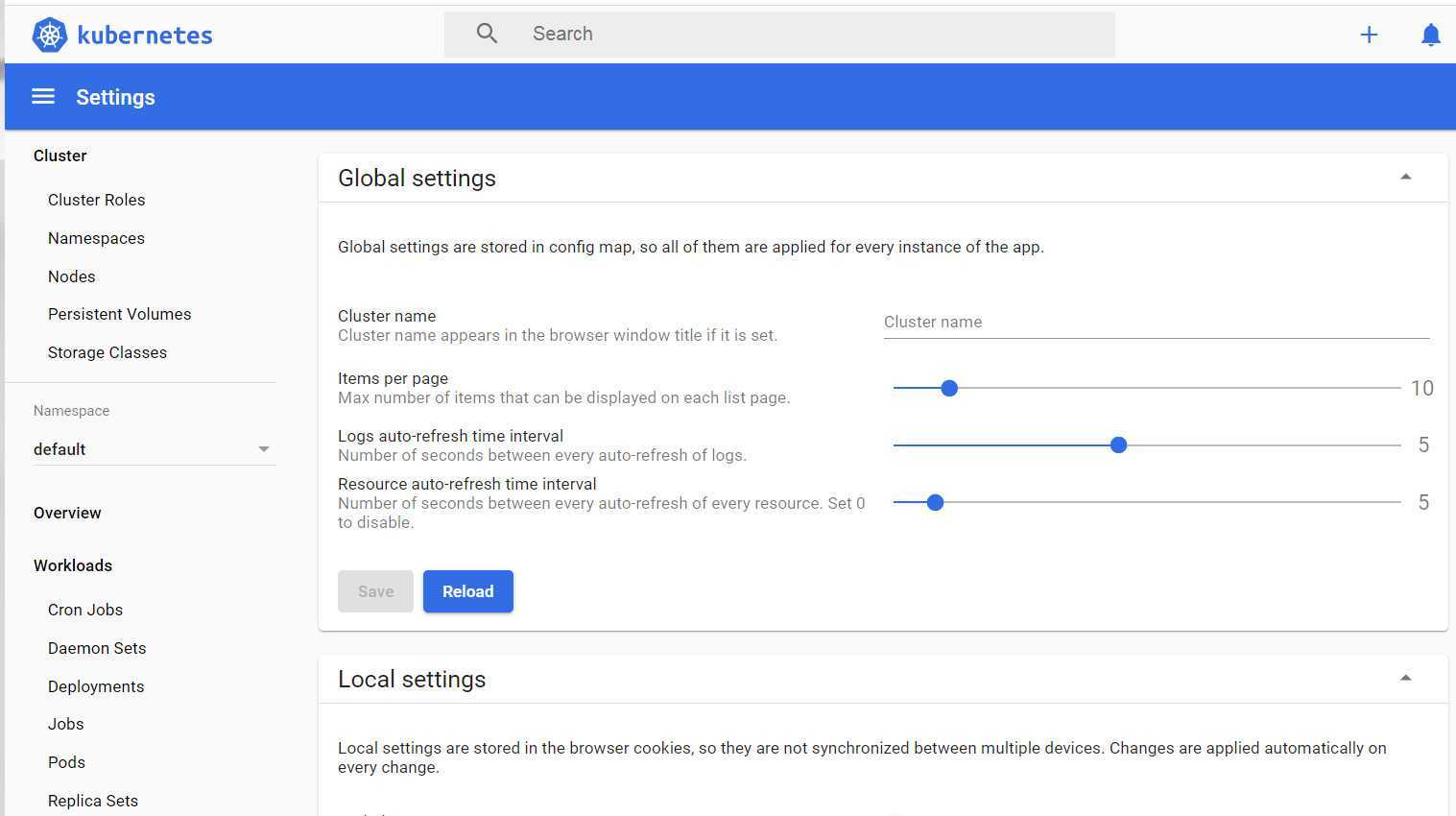This screenshot has width=1456, height=816.
Task: Click the Cluster name input field
Action: point(1157,322)
